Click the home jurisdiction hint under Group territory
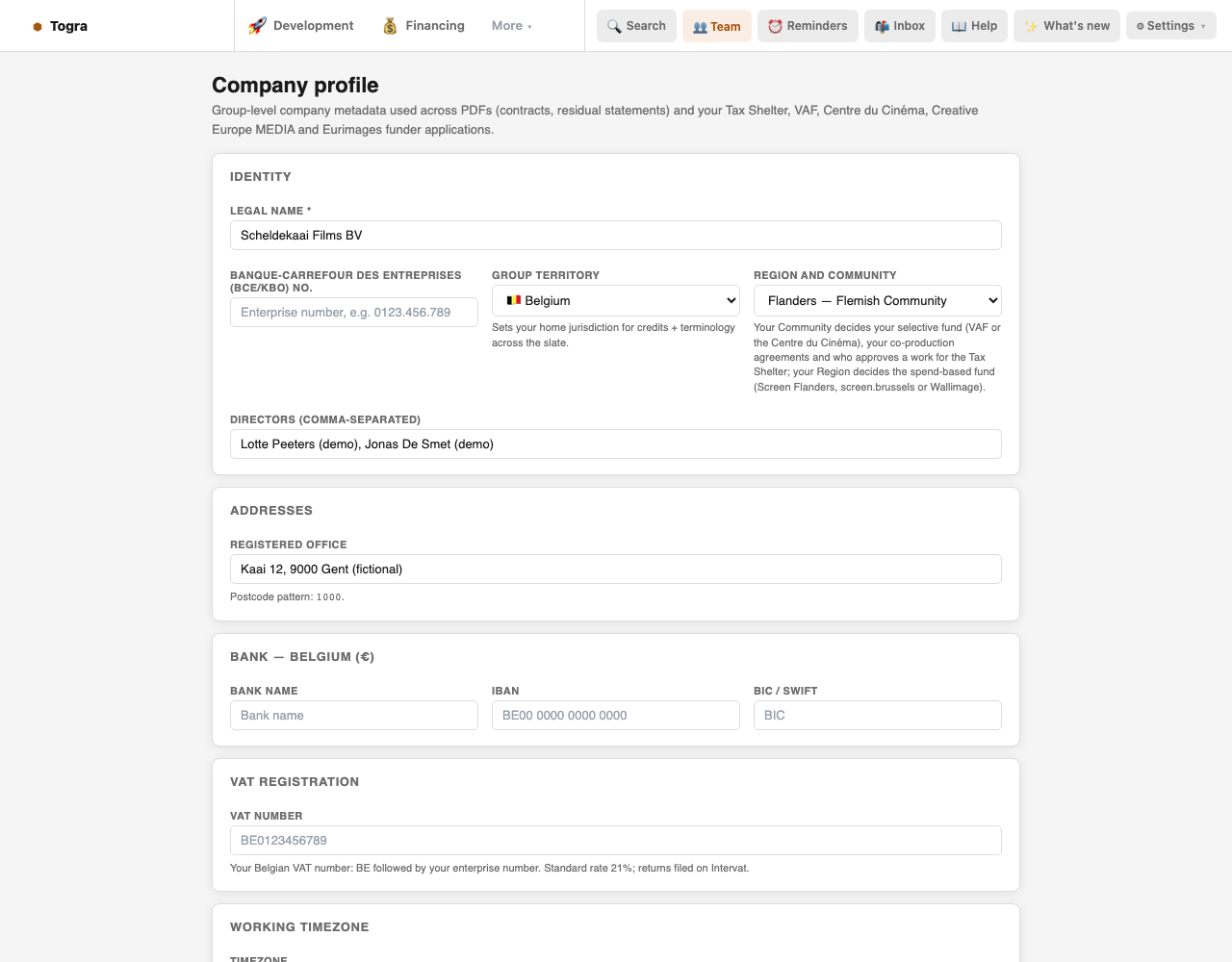 click(613, 336)
